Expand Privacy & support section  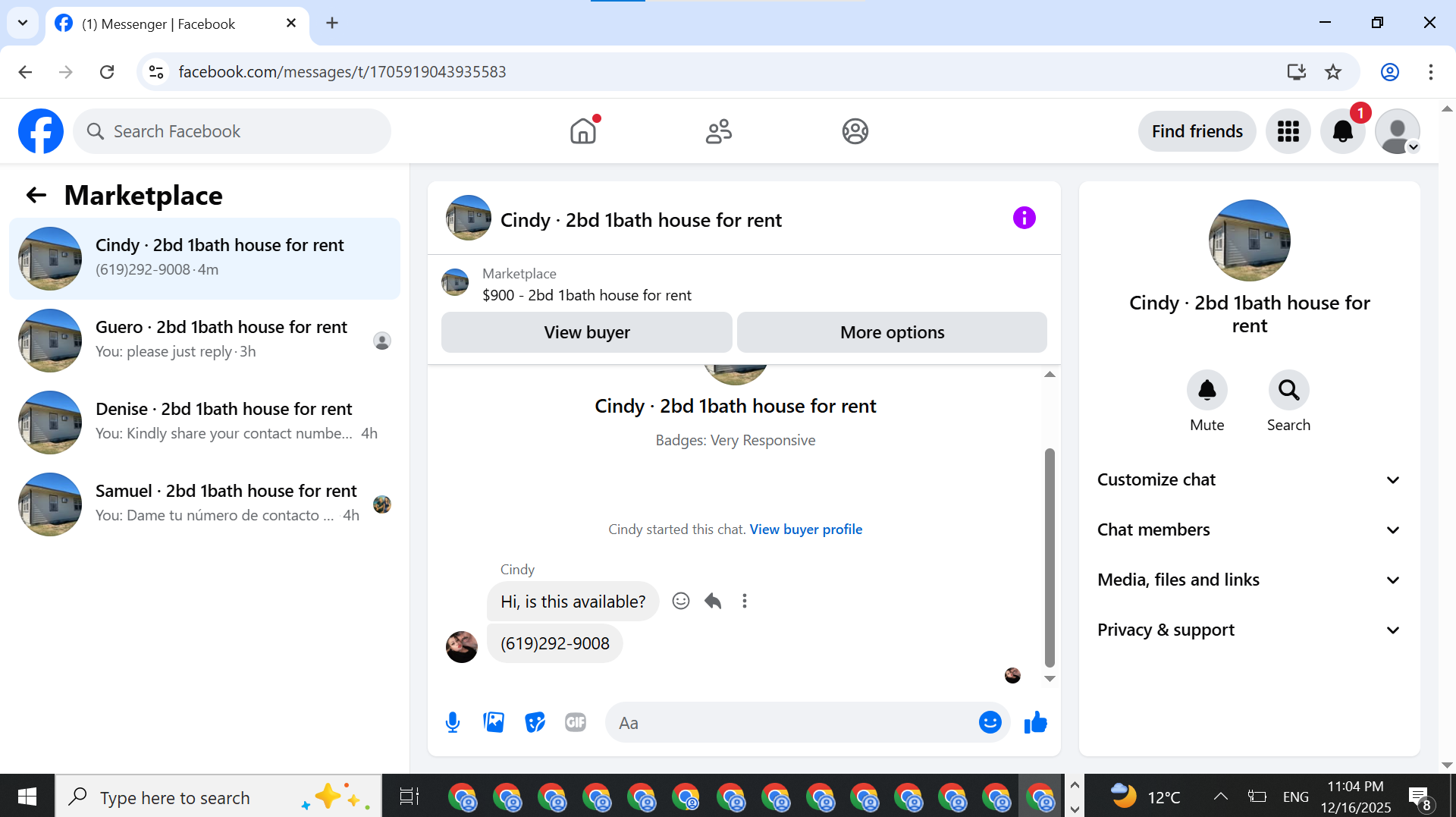(1249, 630)
